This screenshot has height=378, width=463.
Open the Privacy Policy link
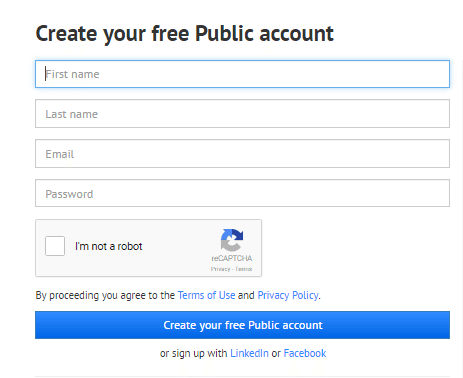288,295
